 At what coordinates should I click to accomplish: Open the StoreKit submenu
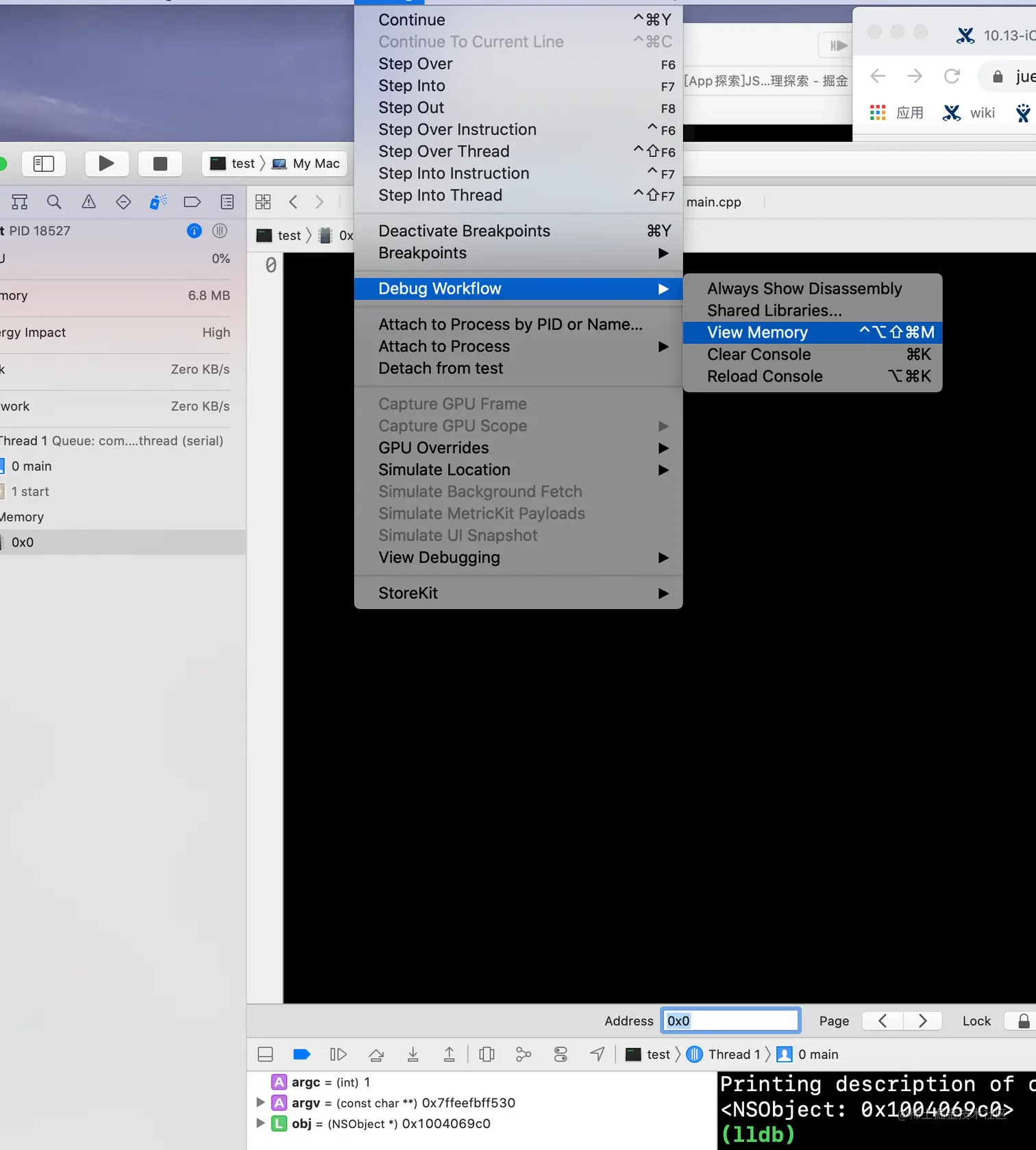[x=519, y=592]
